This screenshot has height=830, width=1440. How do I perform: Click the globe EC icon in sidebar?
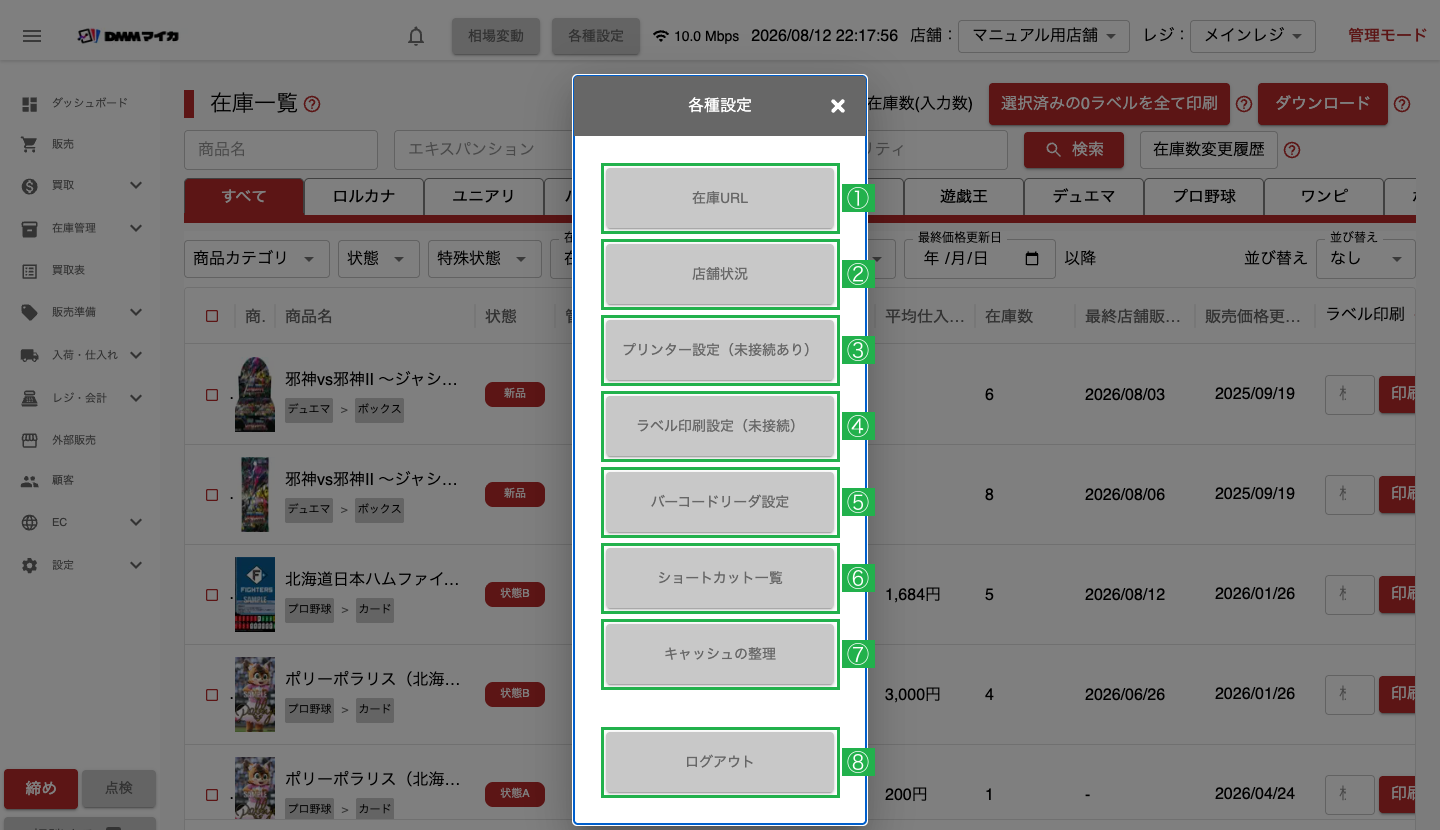click(x=30, y=522)
